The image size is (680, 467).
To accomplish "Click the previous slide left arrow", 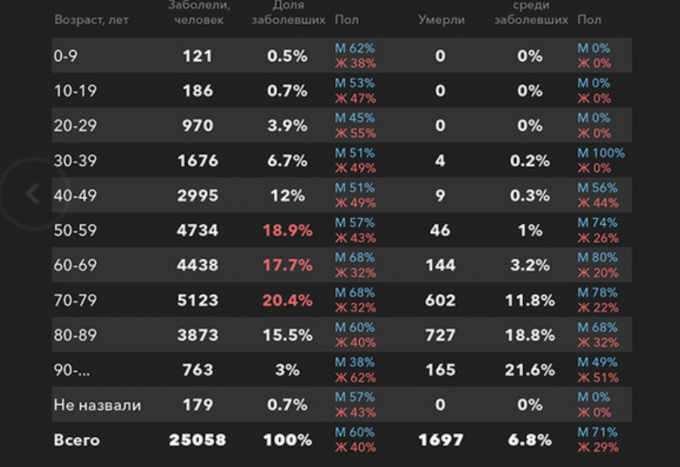I will [x=33, y=195].
